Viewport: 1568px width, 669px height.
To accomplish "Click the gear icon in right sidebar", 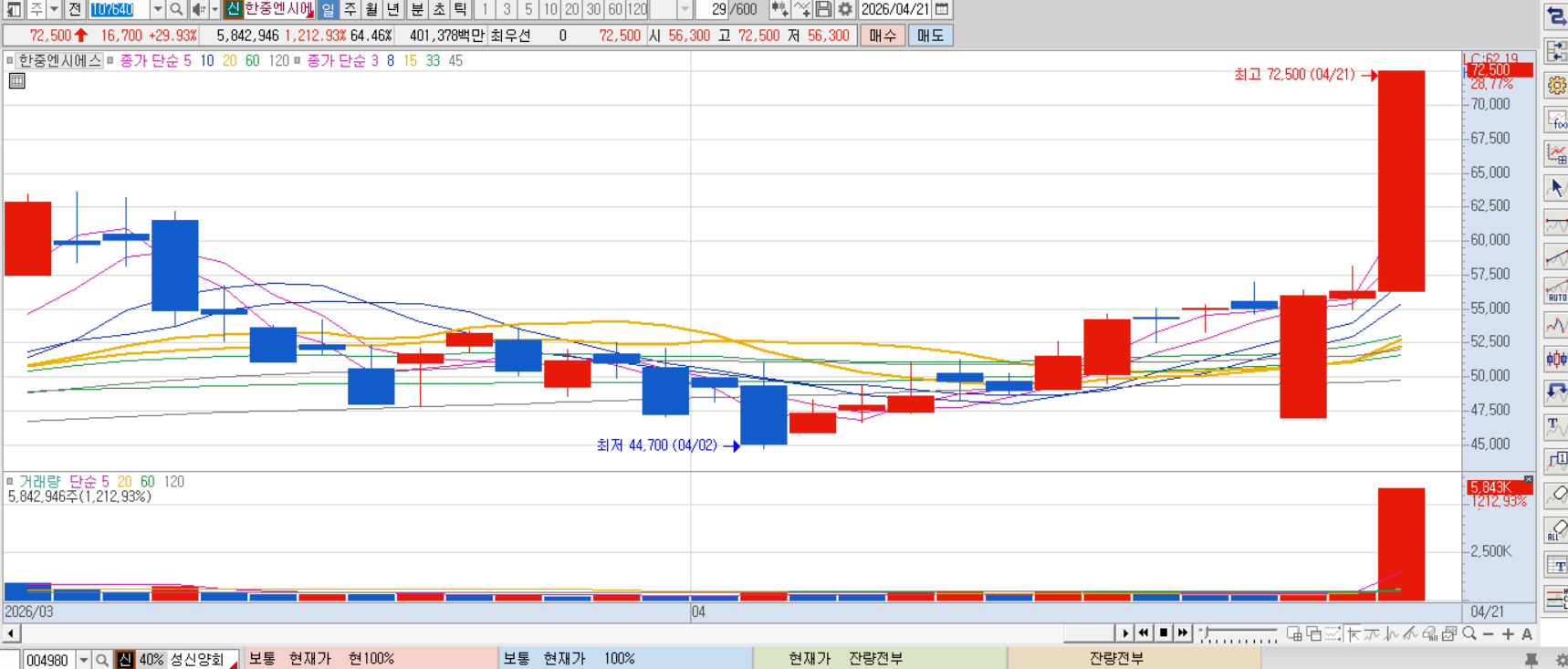I will 1556,86.
